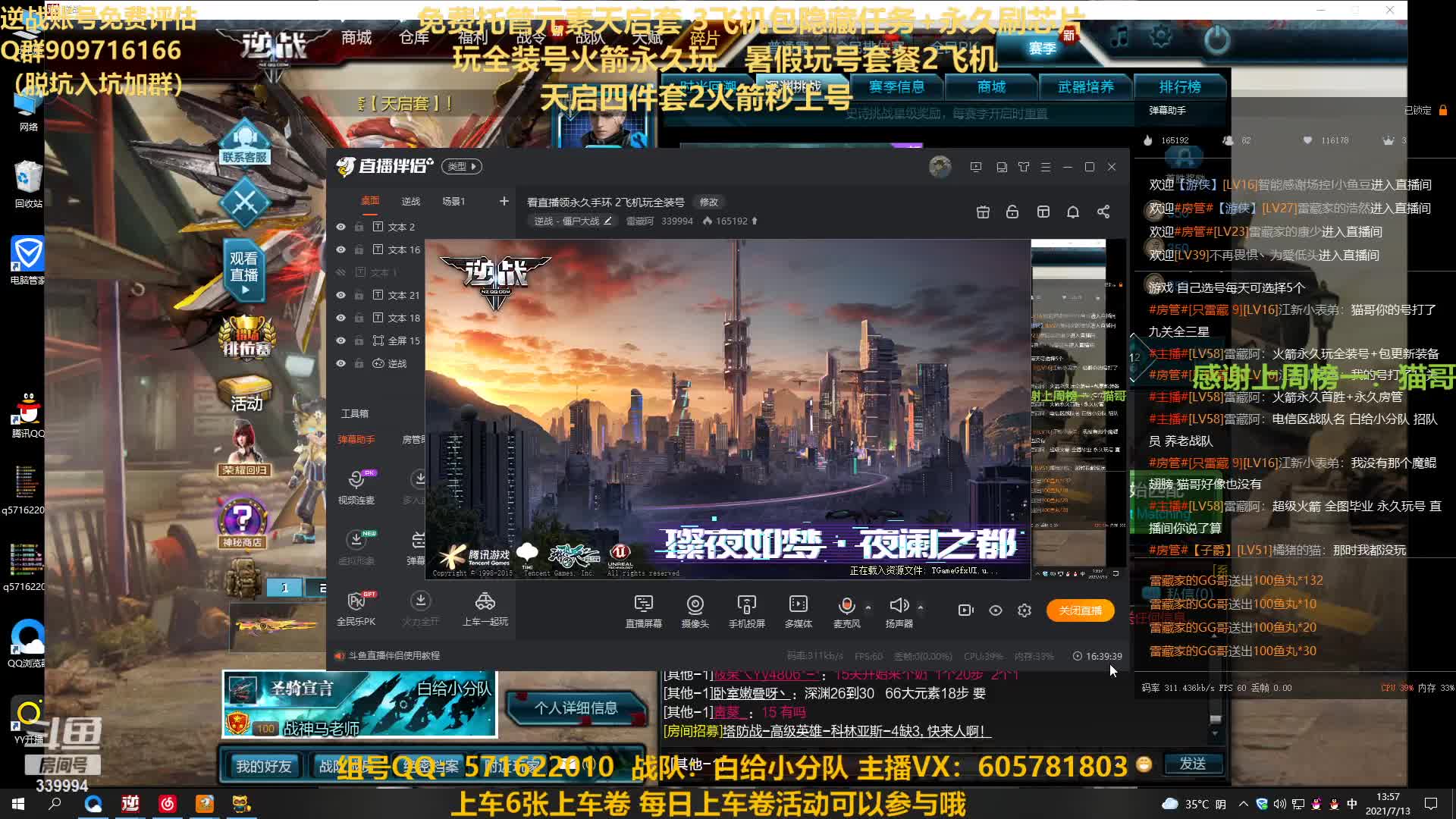This screenshot has height=819, width=1456.
Task: Open 我的好友 tab in game lobby
Action: [x=263, y=767]
